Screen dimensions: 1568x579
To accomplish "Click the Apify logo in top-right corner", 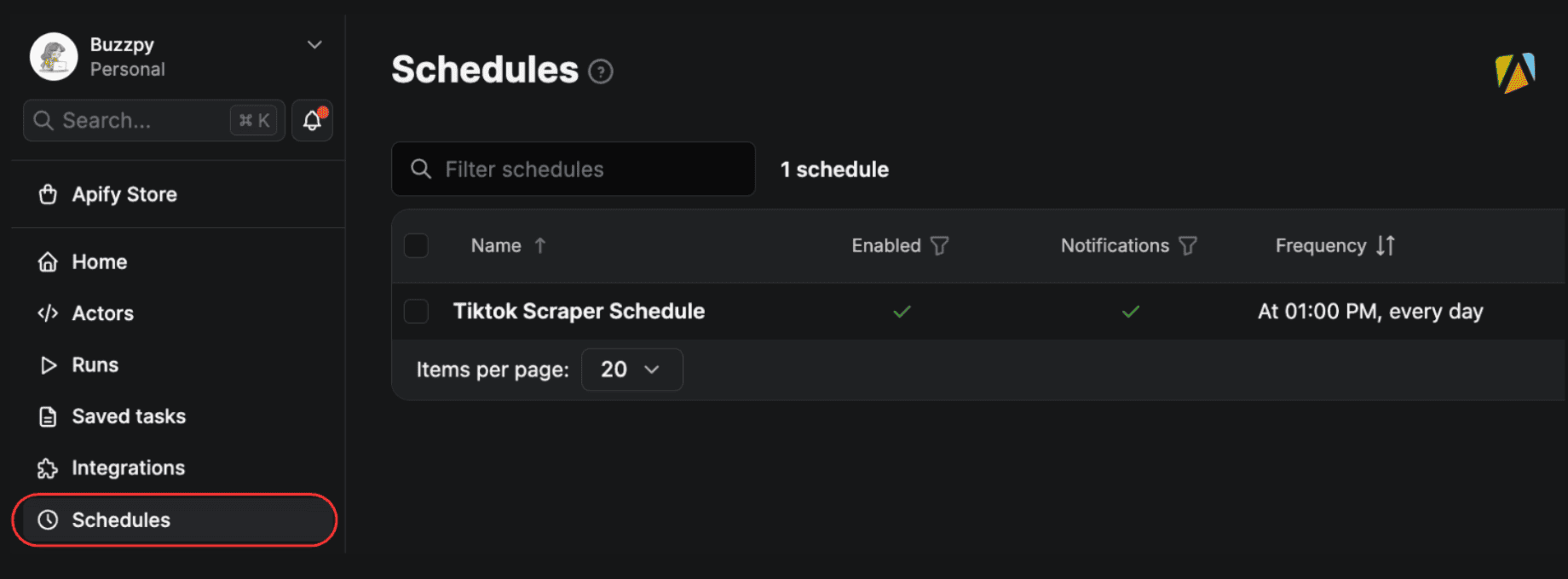I will tap(1517, 72).
